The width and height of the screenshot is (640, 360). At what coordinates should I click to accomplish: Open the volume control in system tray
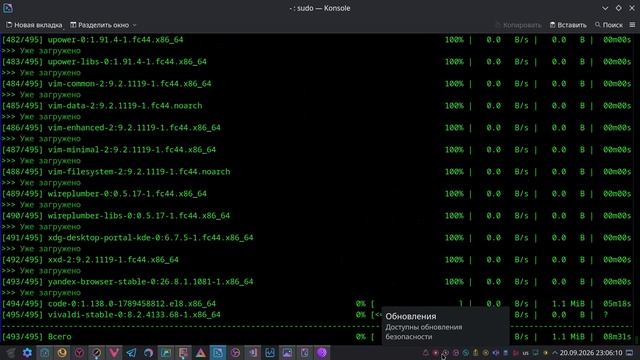tap(496, 353)
